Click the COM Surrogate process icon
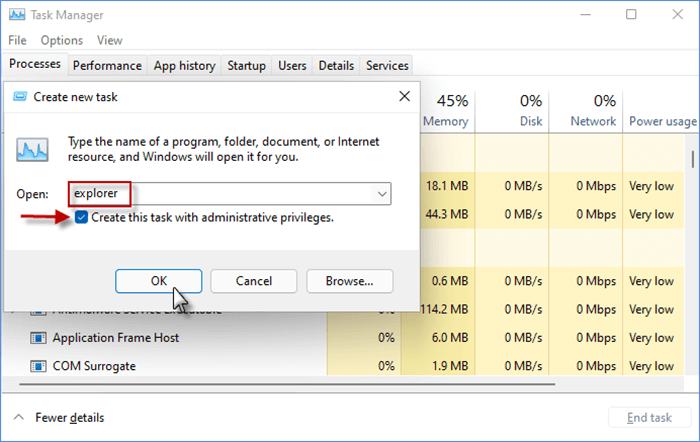Viewport: 700px width, 442px height. (x=38, y=366)
